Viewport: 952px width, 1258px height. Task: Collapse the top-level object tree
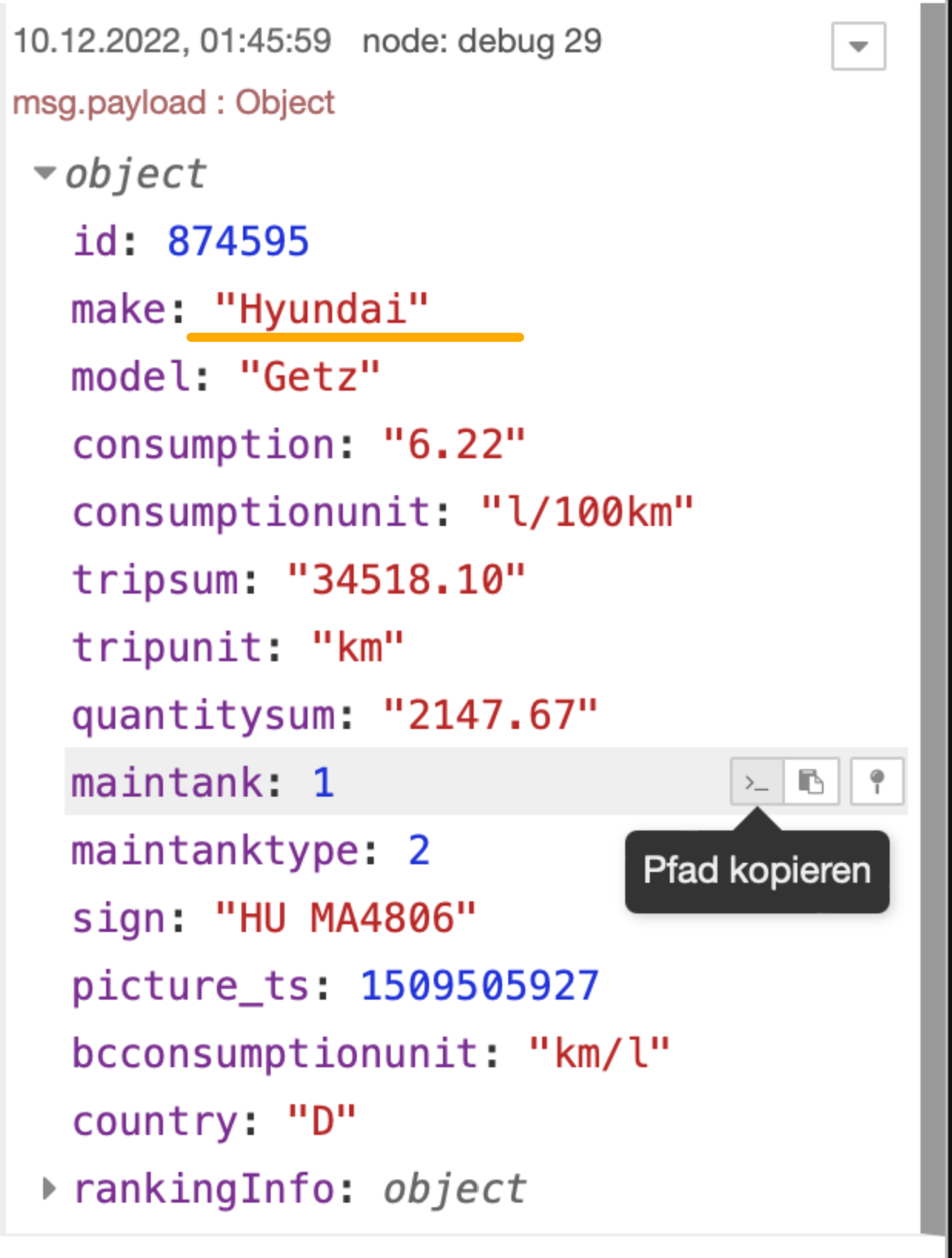click(x=45, y=173)
